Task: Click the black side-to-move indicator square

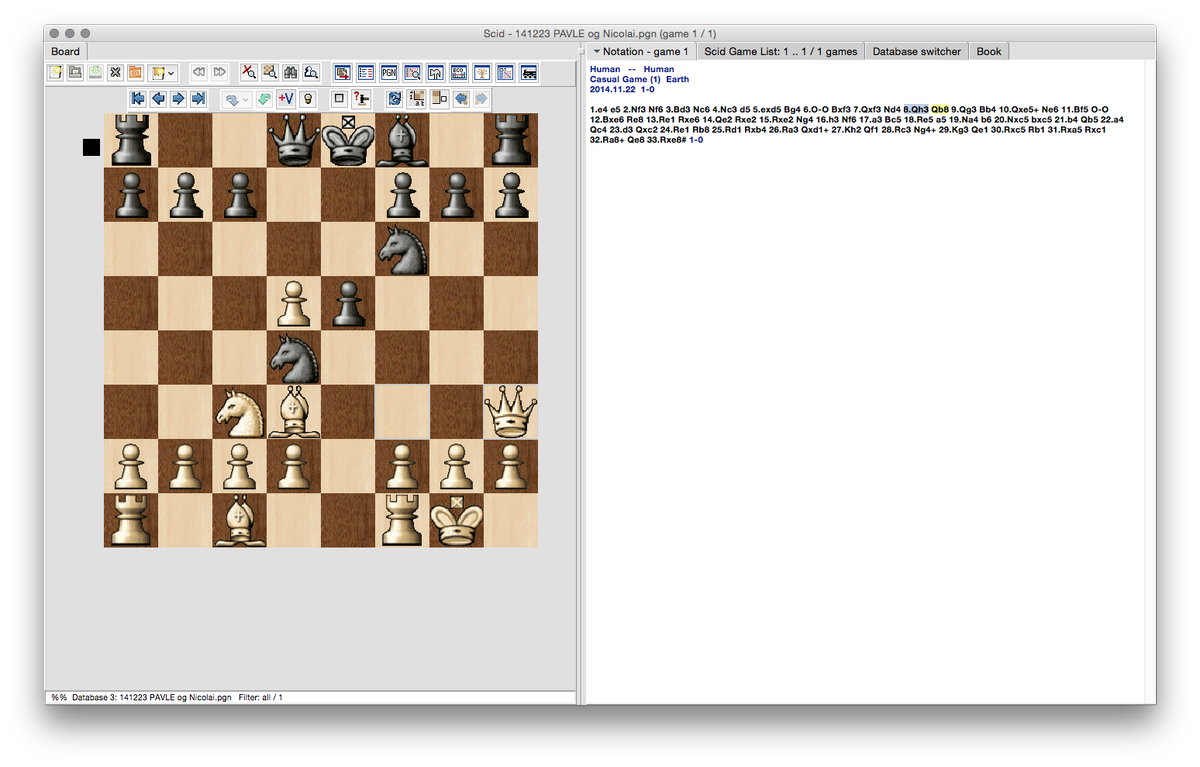Action: [x=91, y=147]
